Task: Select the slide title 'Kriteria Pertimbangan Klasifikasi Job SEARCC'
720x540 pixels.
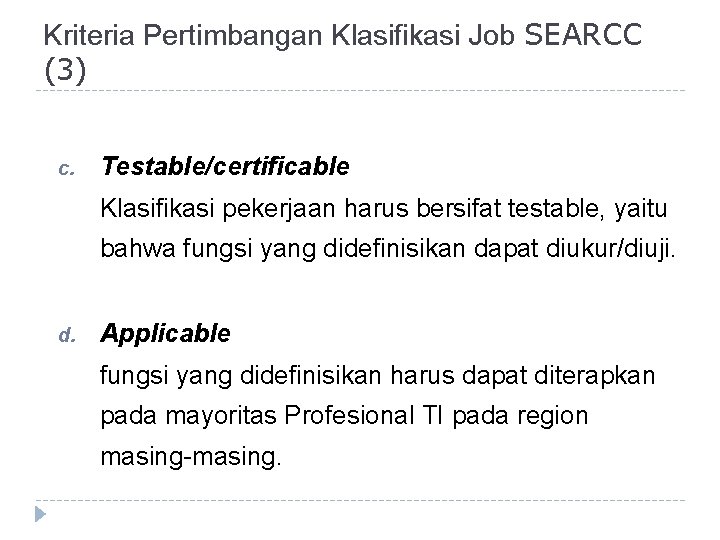Action: pos(343,35)
